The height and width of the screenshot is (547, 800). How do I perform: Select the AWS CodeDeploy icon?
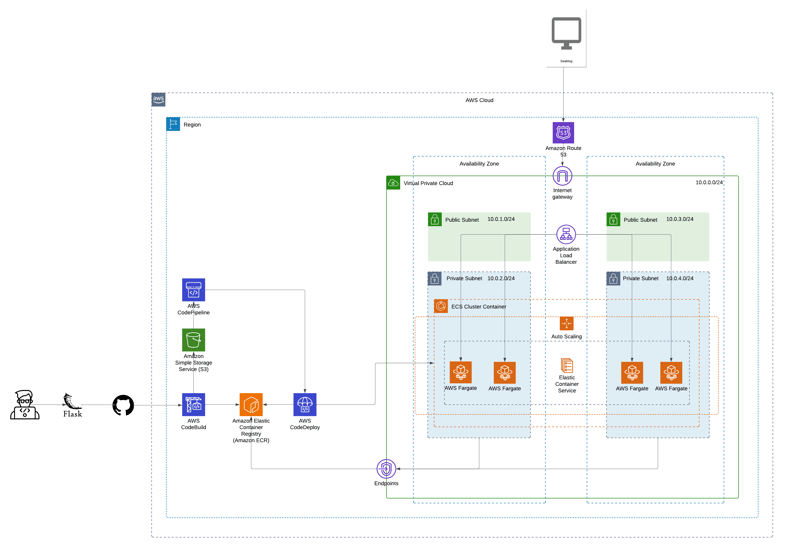click(305, 405)
